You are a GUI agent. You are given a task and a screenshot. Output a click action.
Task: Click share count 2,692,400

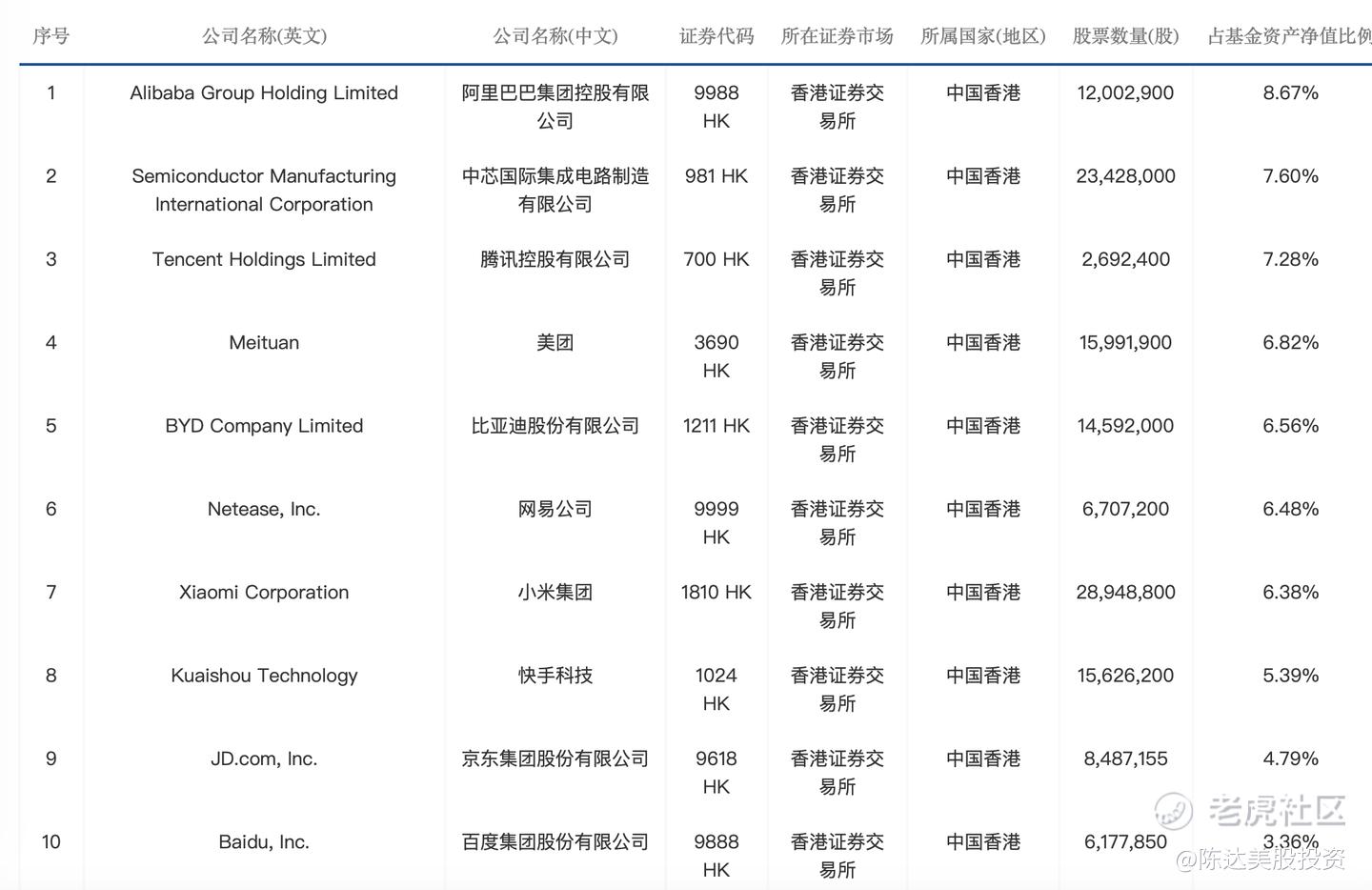1126,259
